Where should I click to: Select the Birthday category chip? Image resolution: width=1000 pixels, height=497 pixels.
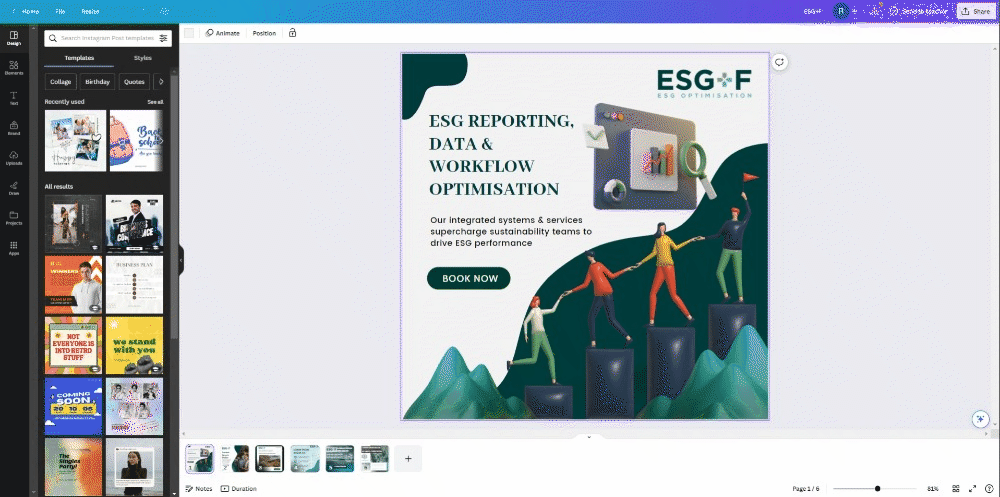point(98,82)
